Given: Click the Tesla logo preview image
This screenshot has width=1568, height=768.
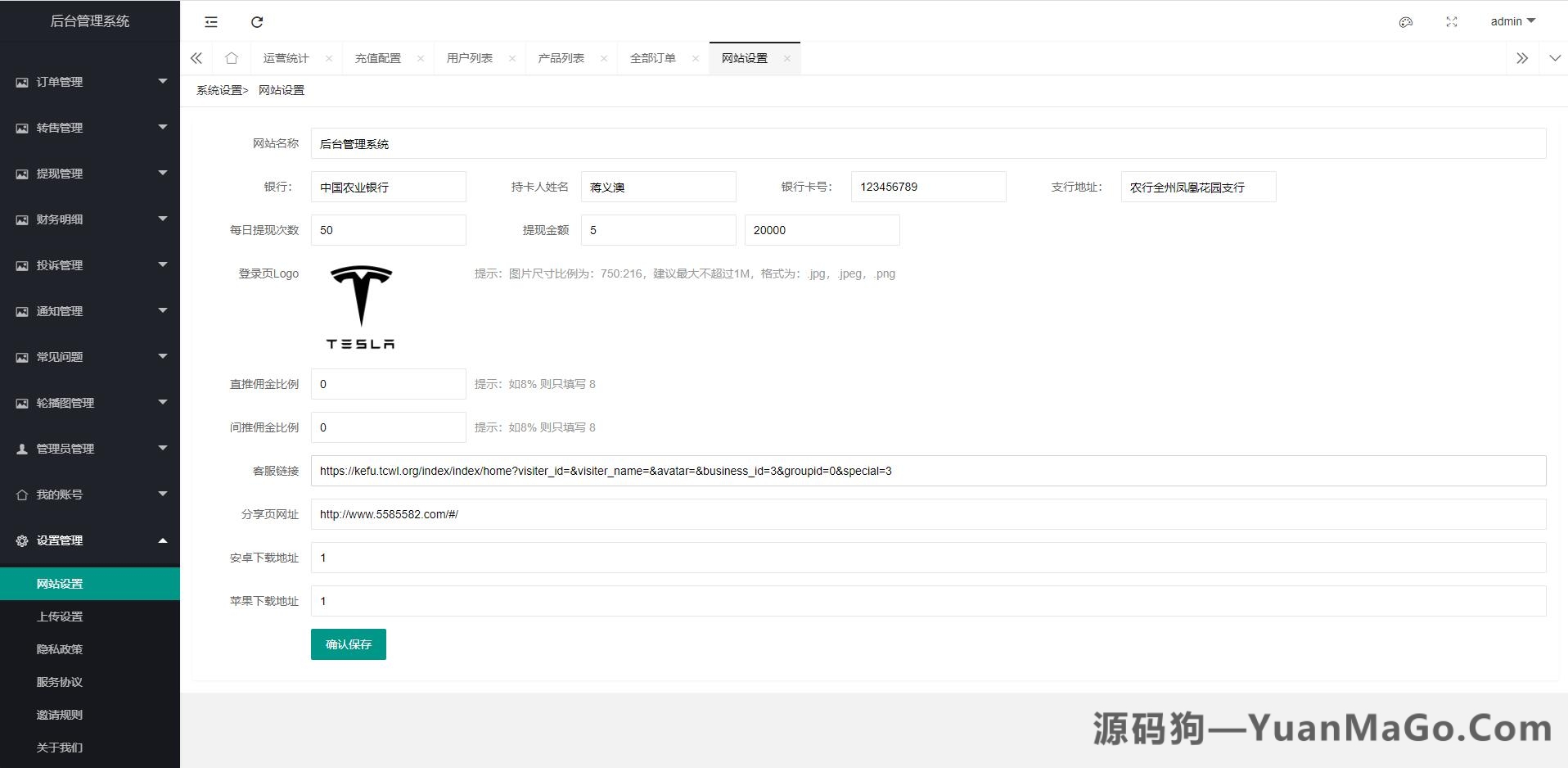Looking at the screenshot, I should (x=361, y=305).
